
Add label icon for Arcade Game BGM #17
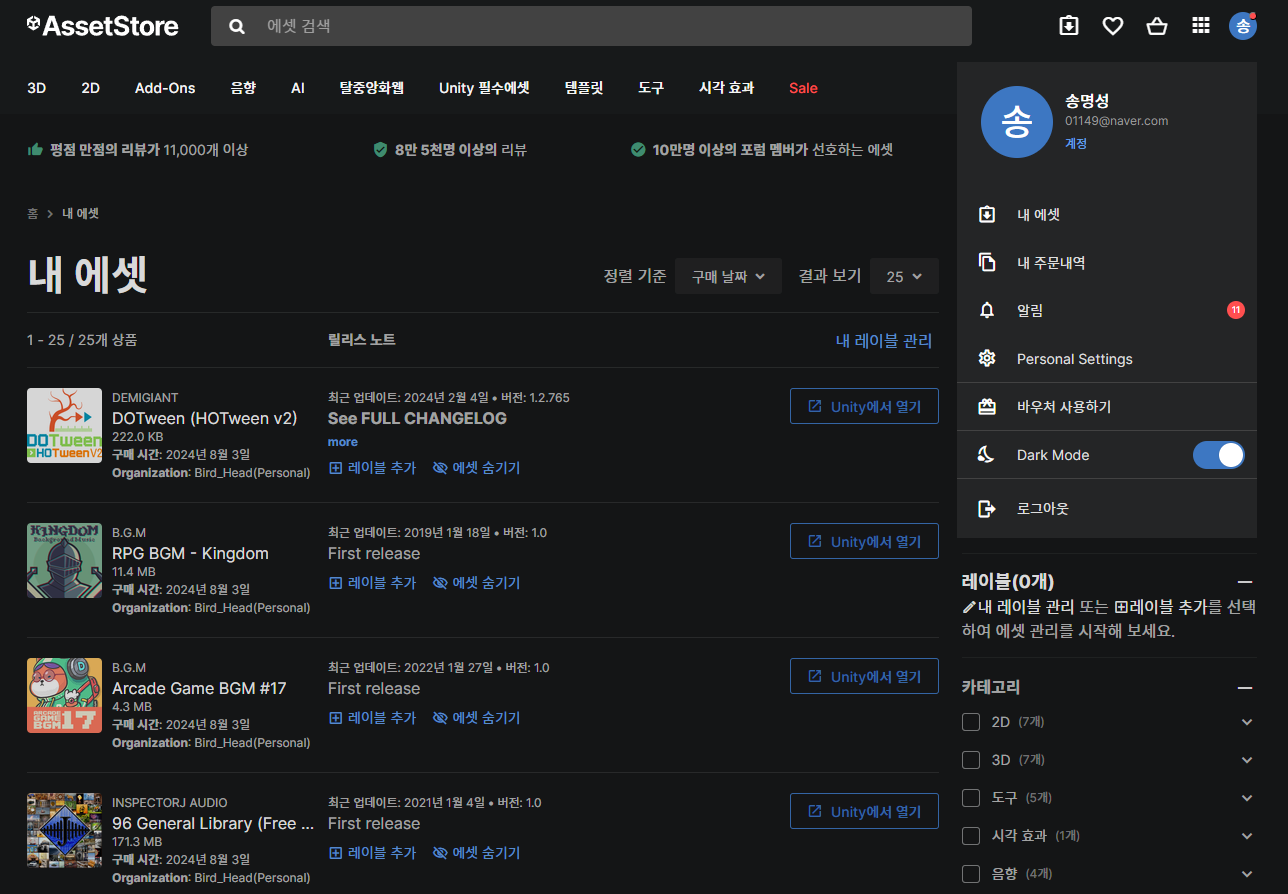336,718
